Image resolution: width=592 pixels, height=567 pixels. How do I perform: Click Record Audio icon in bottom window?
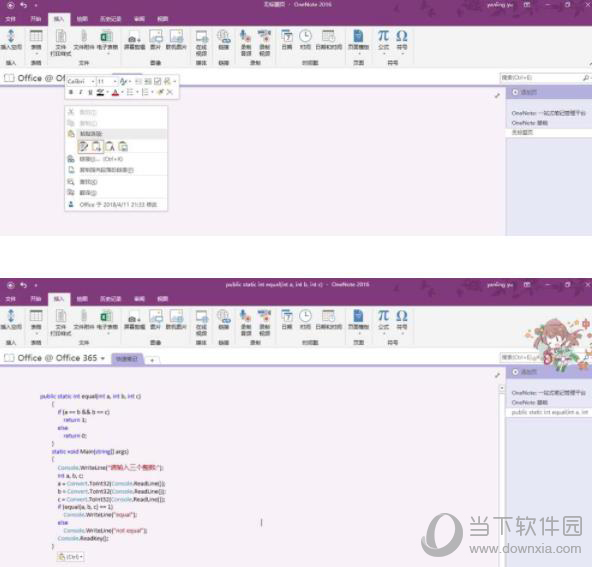coord(245,316)
